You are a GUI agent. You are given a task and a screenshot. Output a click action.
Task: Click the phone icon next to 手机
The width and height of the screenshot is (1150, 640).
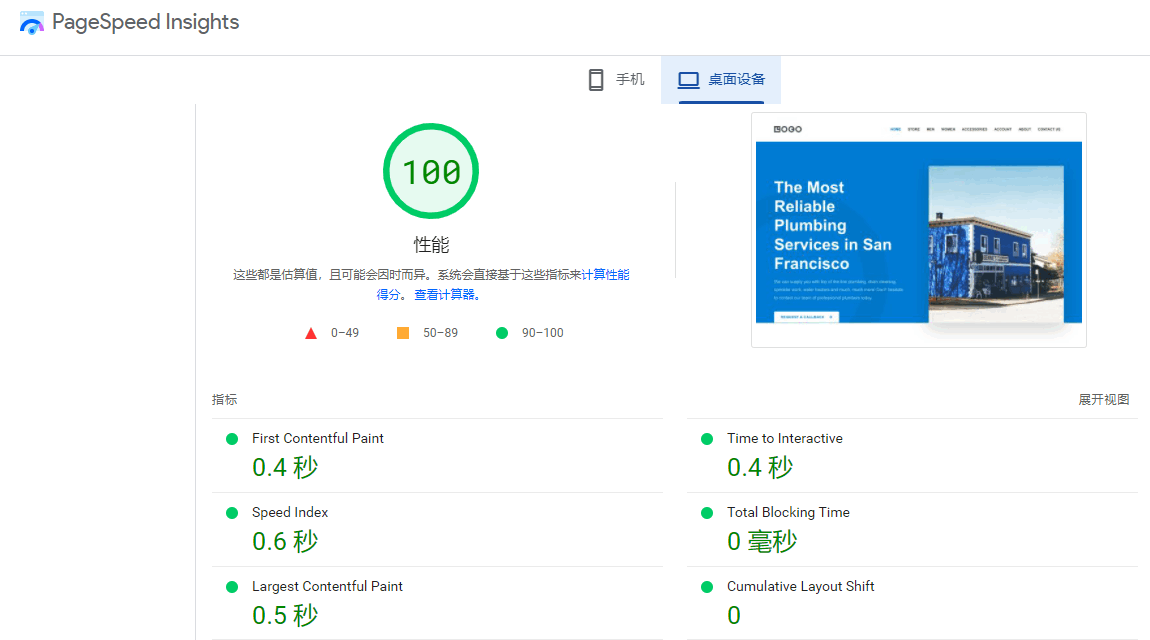[596, 79]
